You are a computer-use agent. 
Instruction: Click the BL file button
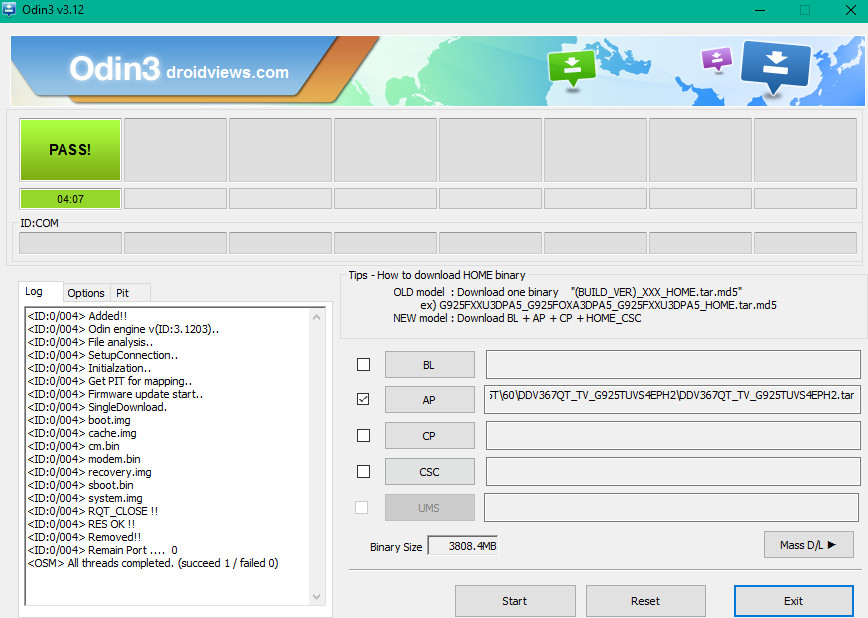(x=430, y=365)
